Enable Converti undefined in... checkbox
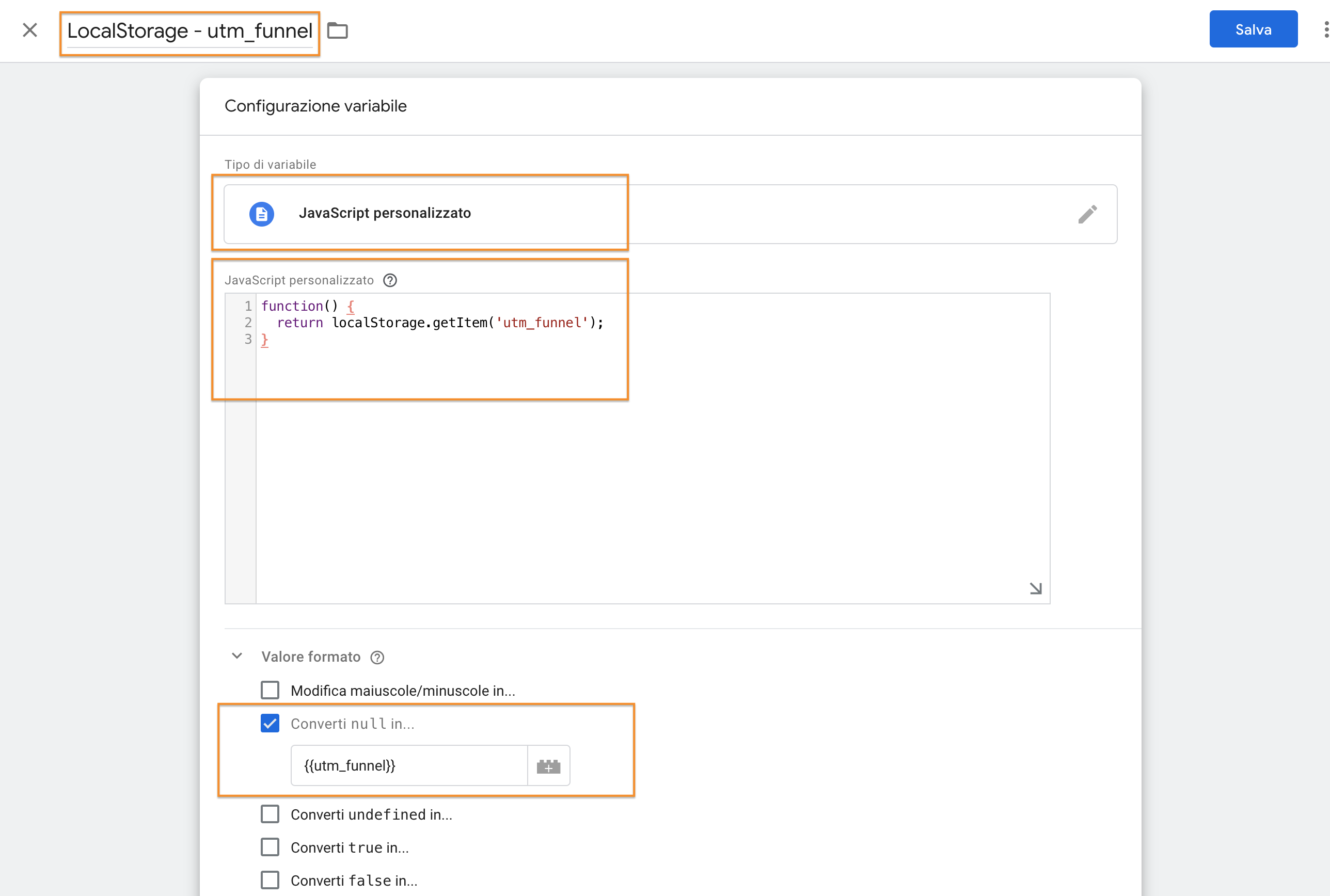1330x896 pixels. coord(270,814)
